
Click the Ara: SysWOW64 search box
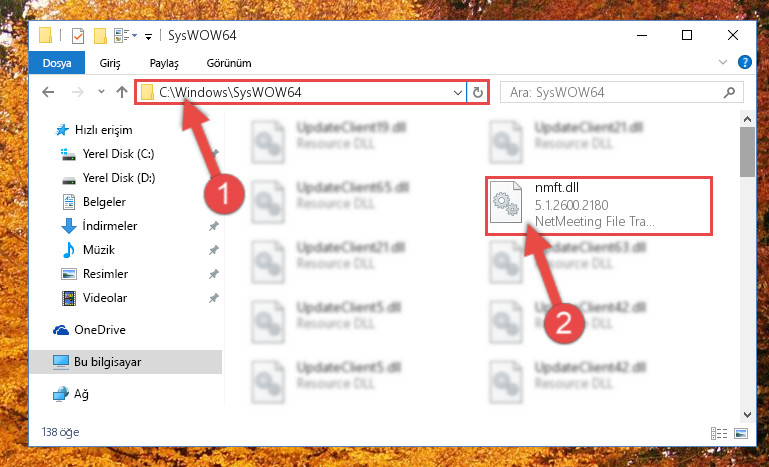[621, 92]
